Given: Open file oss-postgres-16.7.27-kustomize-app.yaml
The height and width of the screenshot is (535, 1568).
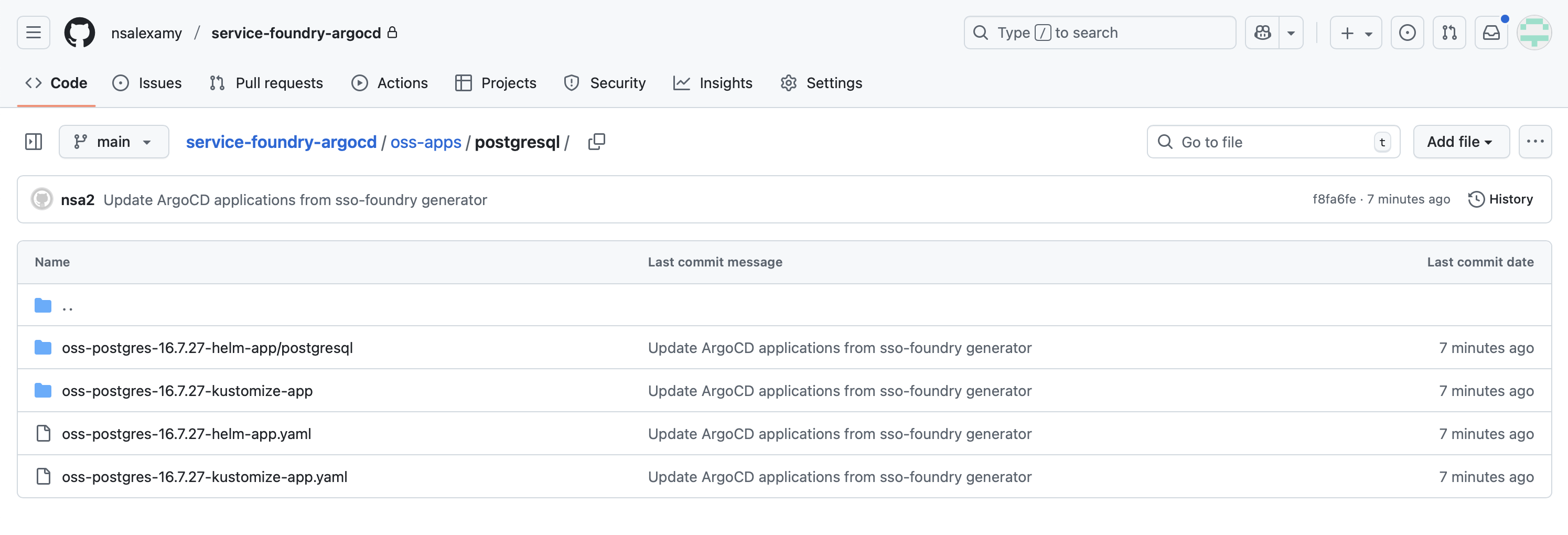Looking at the screenshot, I should pyautogui.click(x=205, y=477).
